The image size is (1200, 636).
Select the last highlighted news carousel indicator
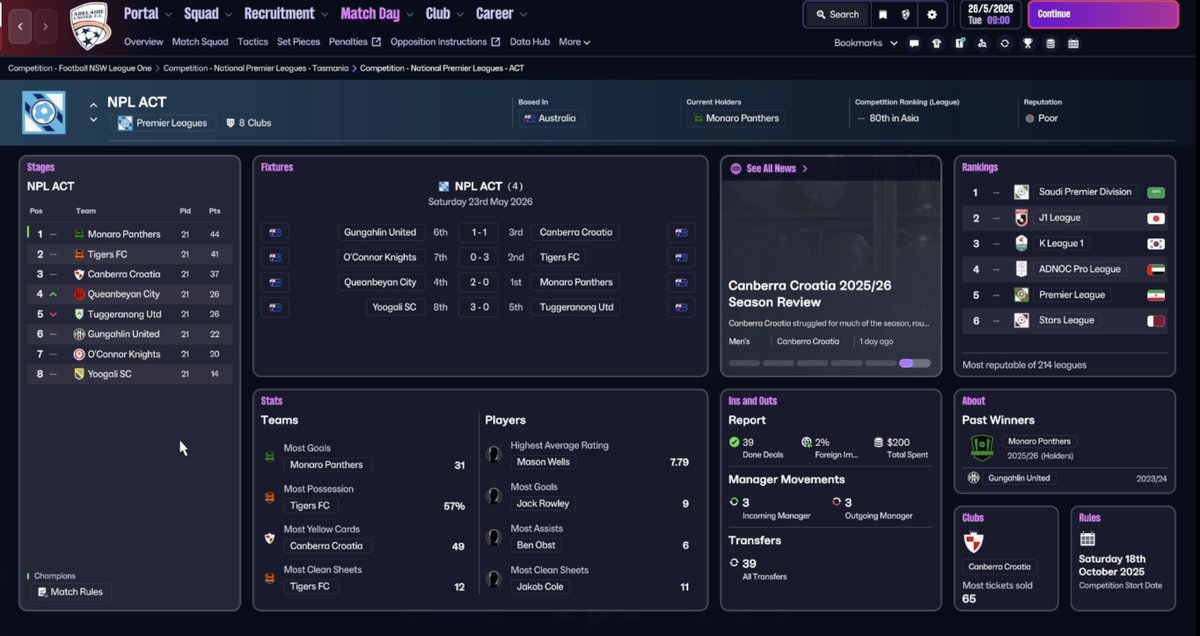915,363
